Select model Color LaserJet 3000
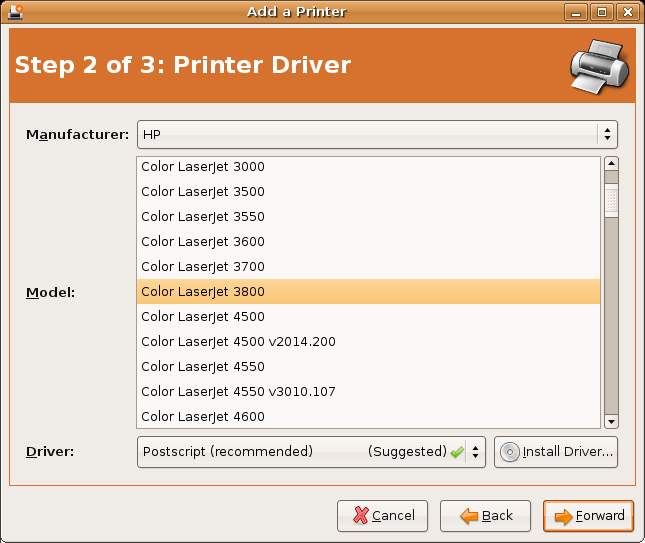Image resolution: width=645 pixels, height=543 pixels. point(369,167)
